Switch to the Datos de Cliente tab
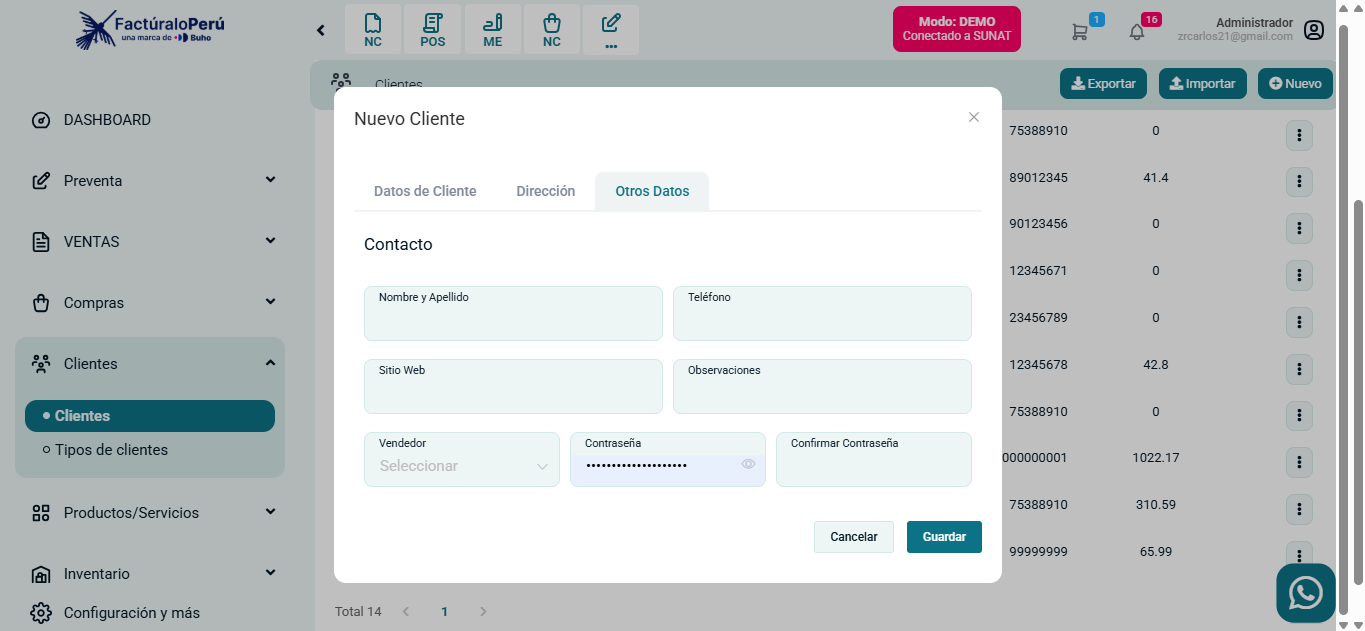 pos(425,191)
